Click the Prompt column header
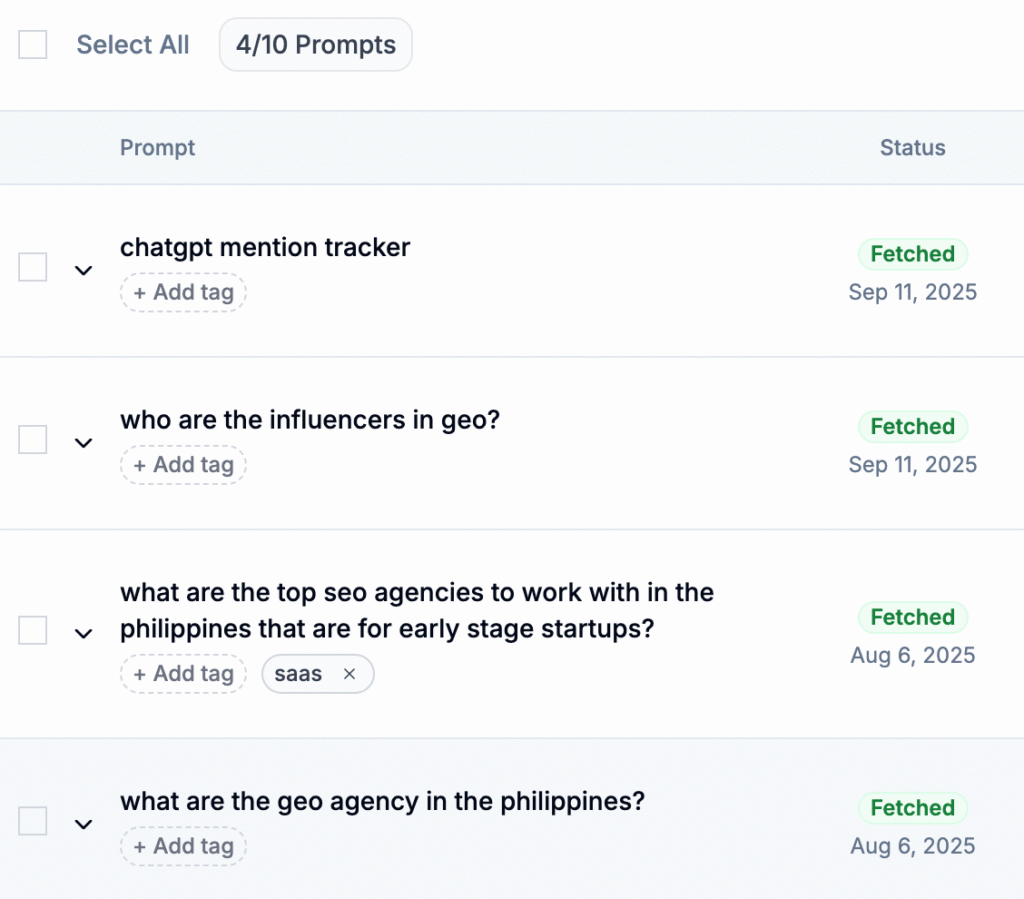 coord(157,148)
